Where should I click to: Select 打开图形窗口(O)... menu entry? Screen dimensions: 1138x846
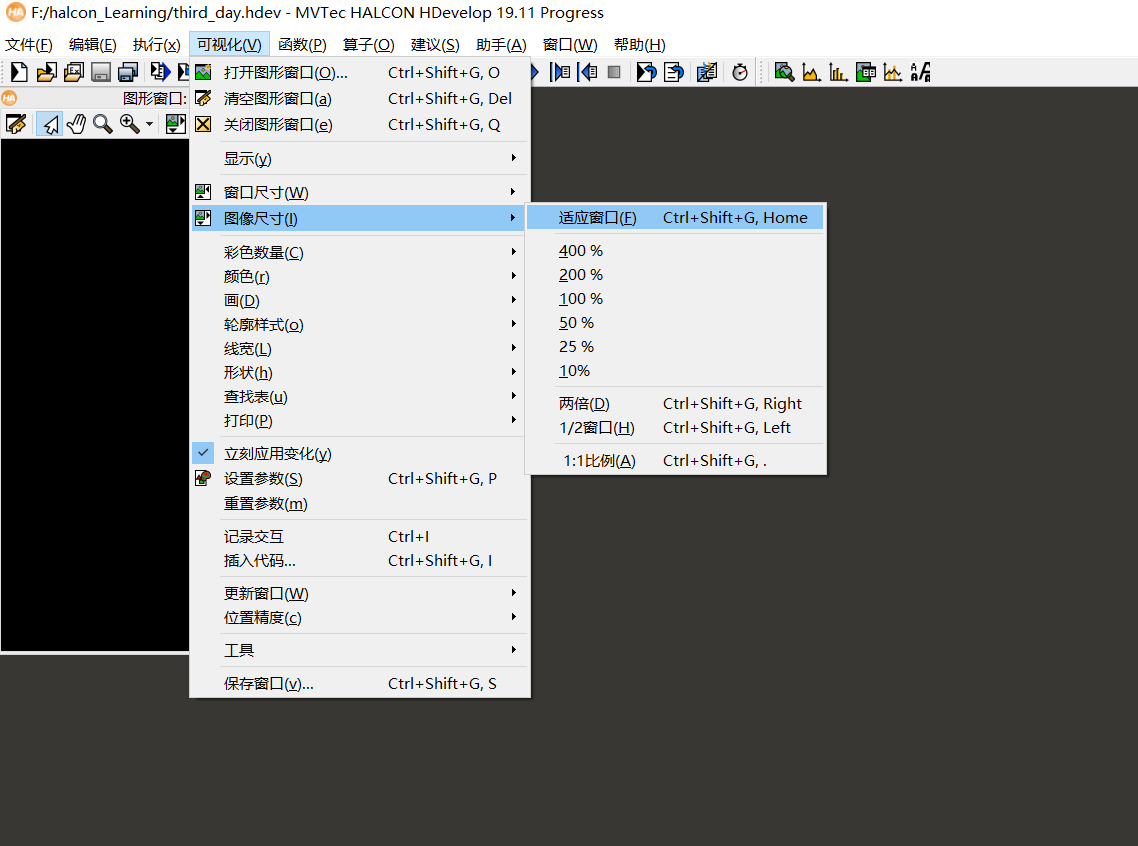[x=360, y=73]
